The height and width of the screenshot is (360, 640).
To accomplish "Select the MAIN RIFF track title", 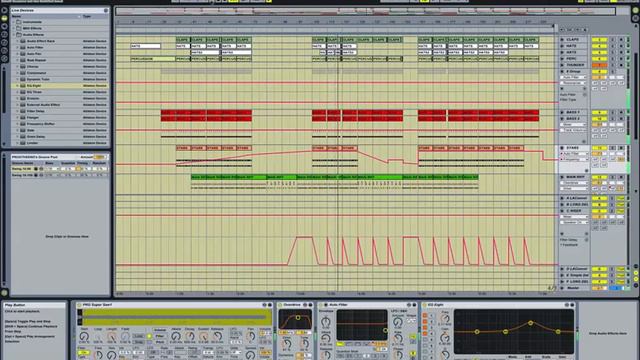I will click(575, 177).
